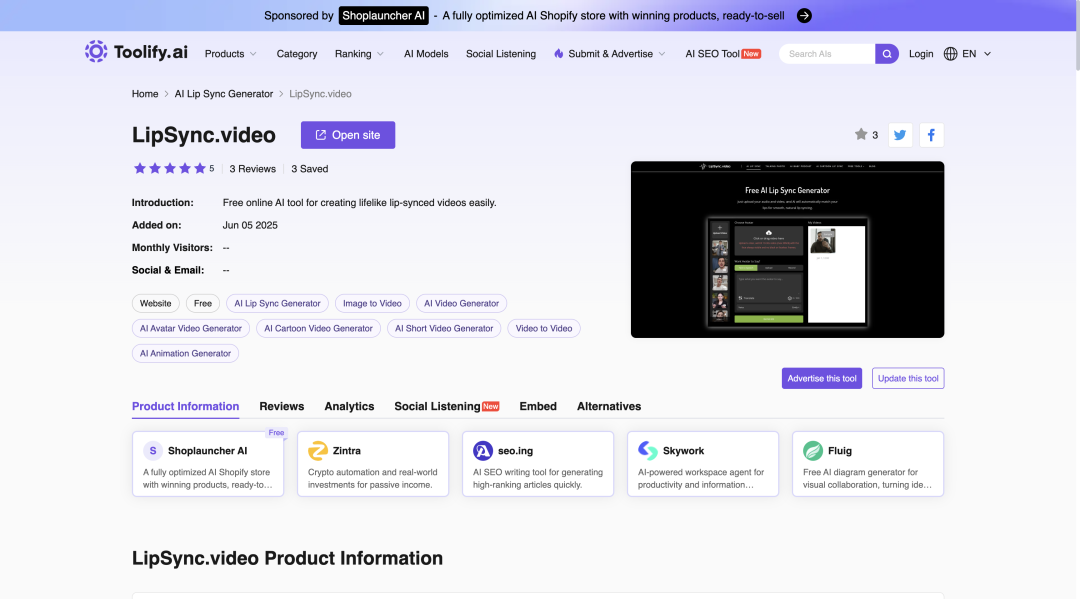The width and height of the screenshot is (1080, 599).
Task: Click the Image to Video tag
Action: pos(372,303)
